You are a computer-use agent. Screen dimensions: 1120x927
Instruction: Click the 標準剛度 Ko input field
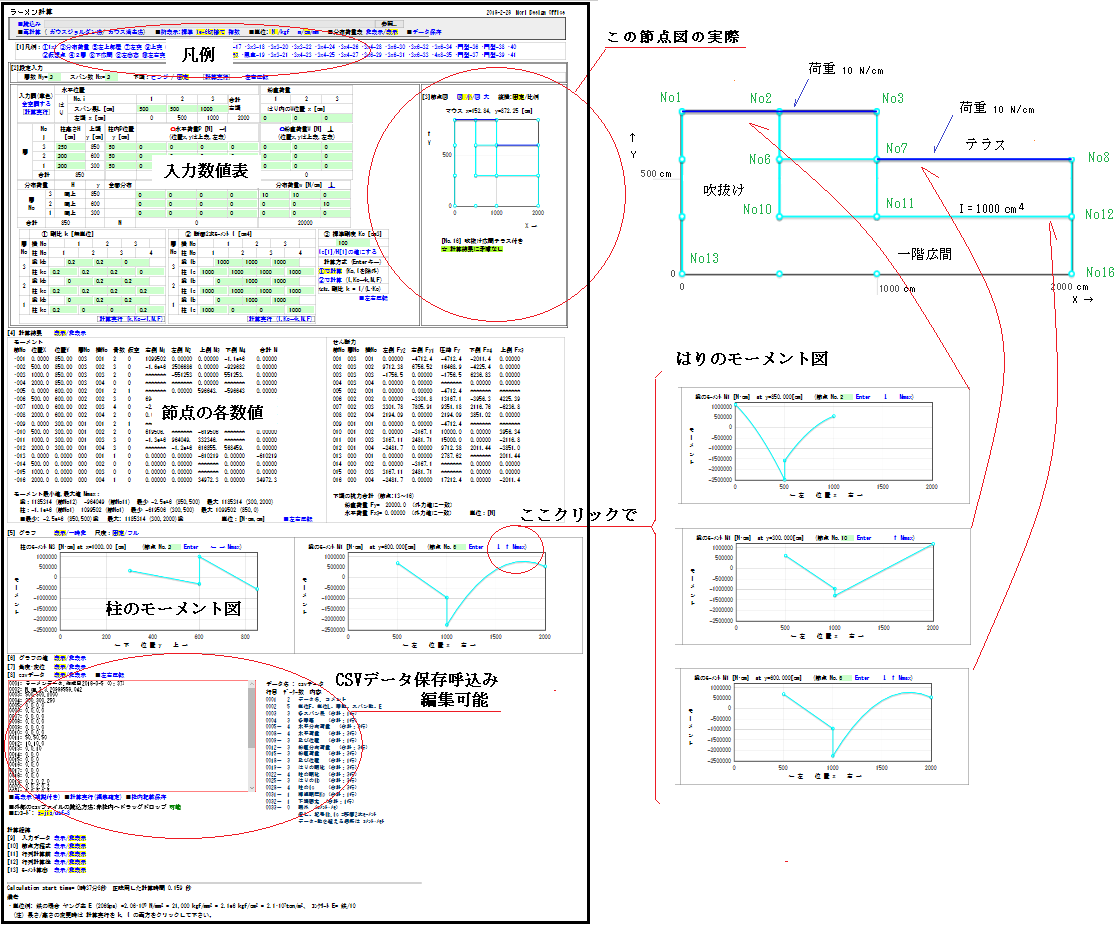(x=353, y=243)
